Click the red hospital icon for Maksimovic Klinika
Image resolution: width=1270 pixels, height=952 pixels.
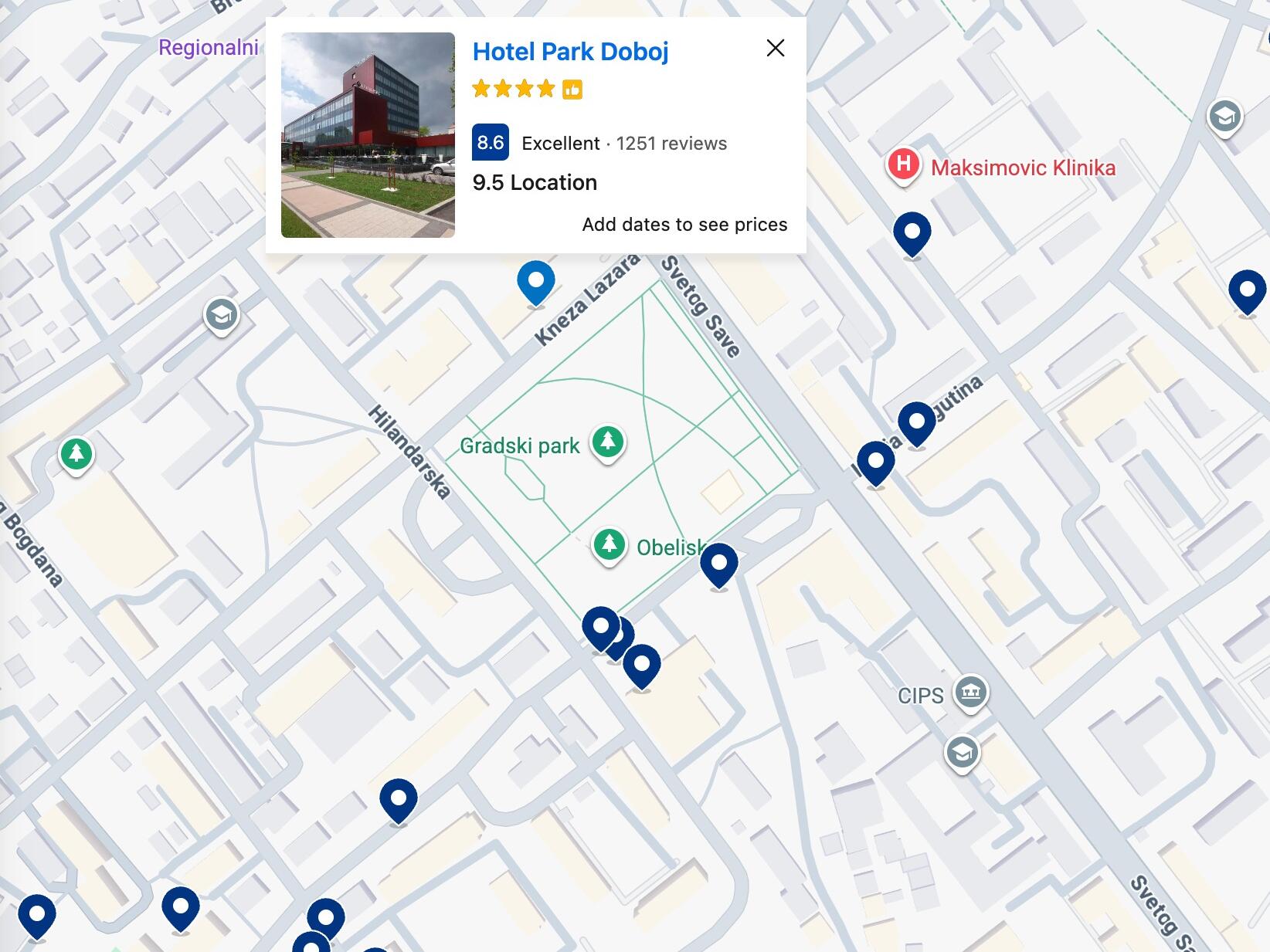click(x=903, y=165)
